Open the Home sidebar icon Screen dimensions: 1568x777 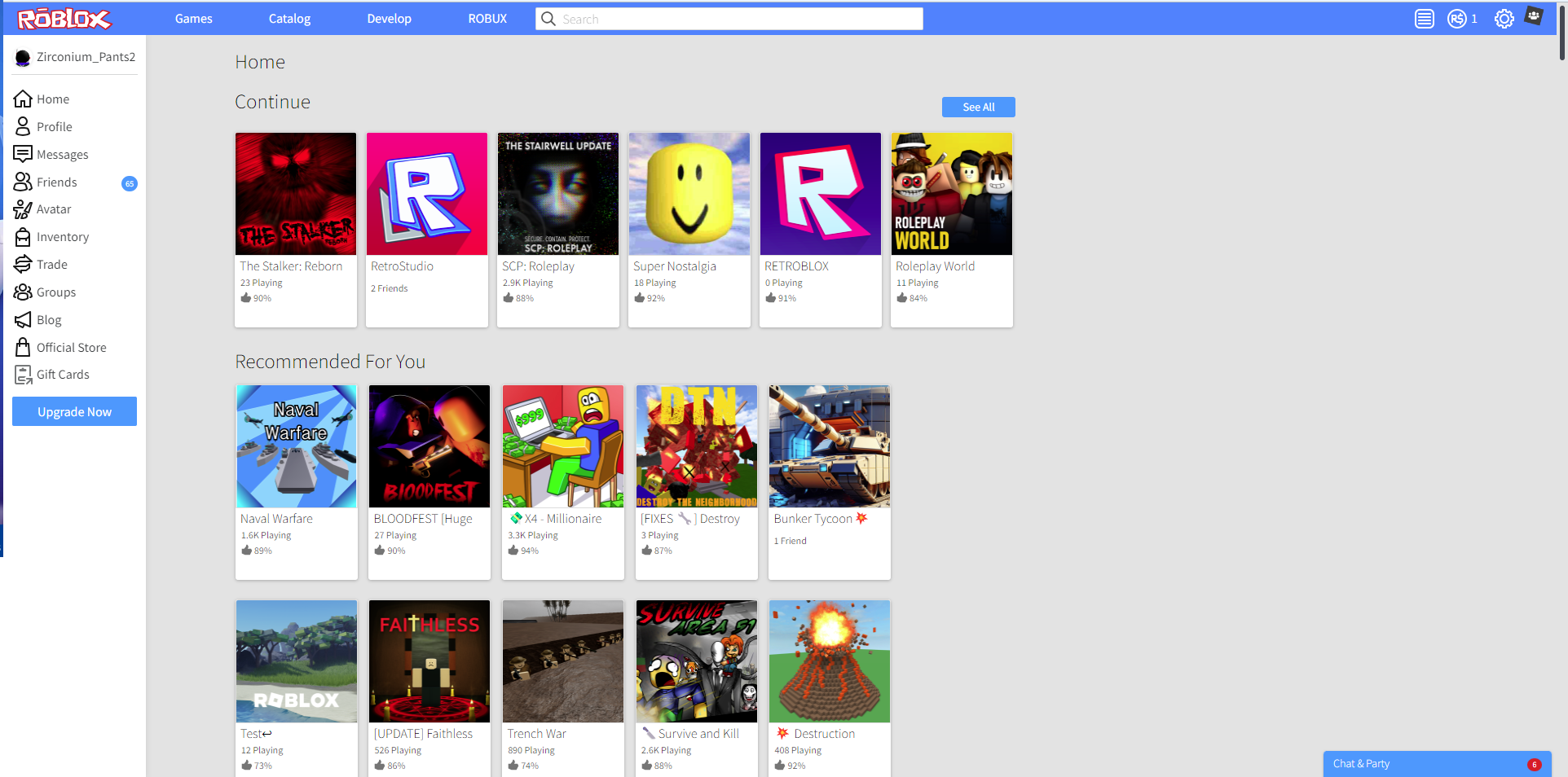(23, 99)
